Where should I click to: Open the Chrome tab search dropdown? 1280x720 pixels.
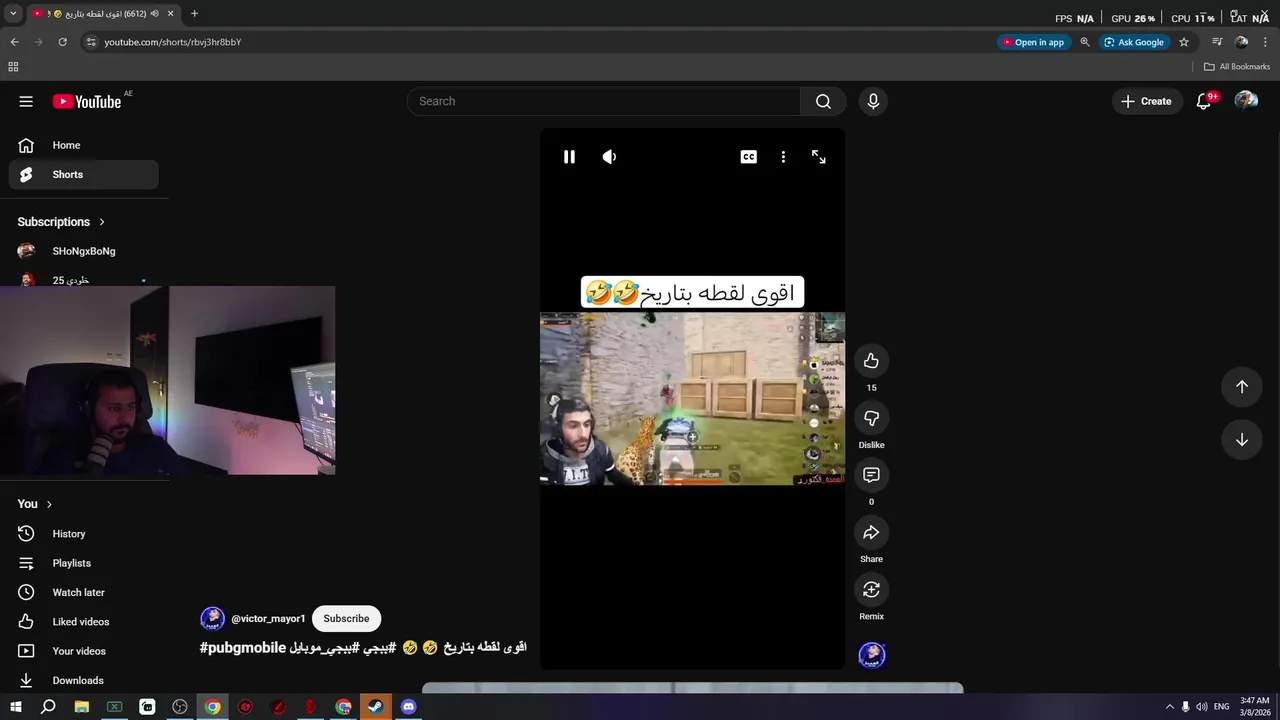pos(13,14)
